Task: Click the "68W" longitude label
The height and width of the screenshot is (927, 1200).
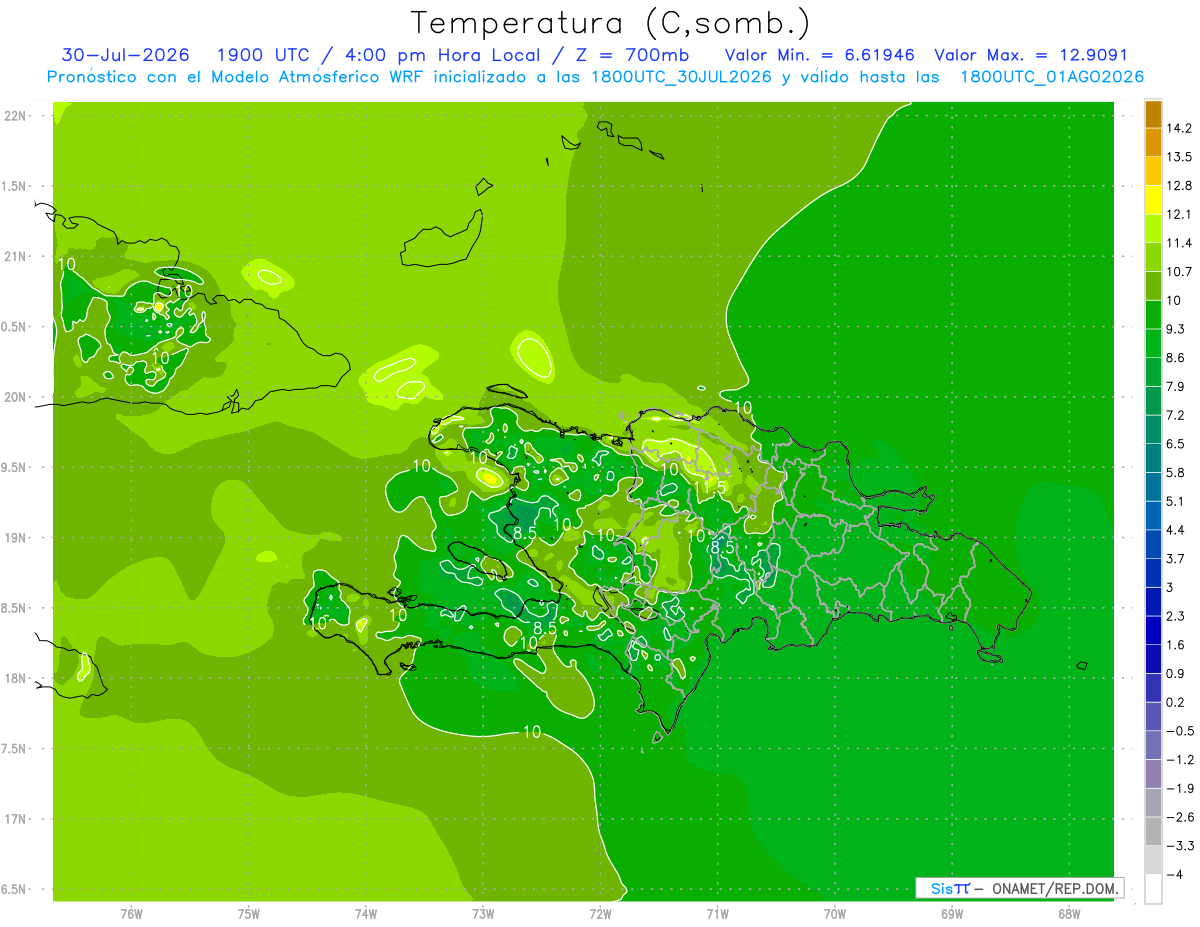Action: tap(1069, 914)
